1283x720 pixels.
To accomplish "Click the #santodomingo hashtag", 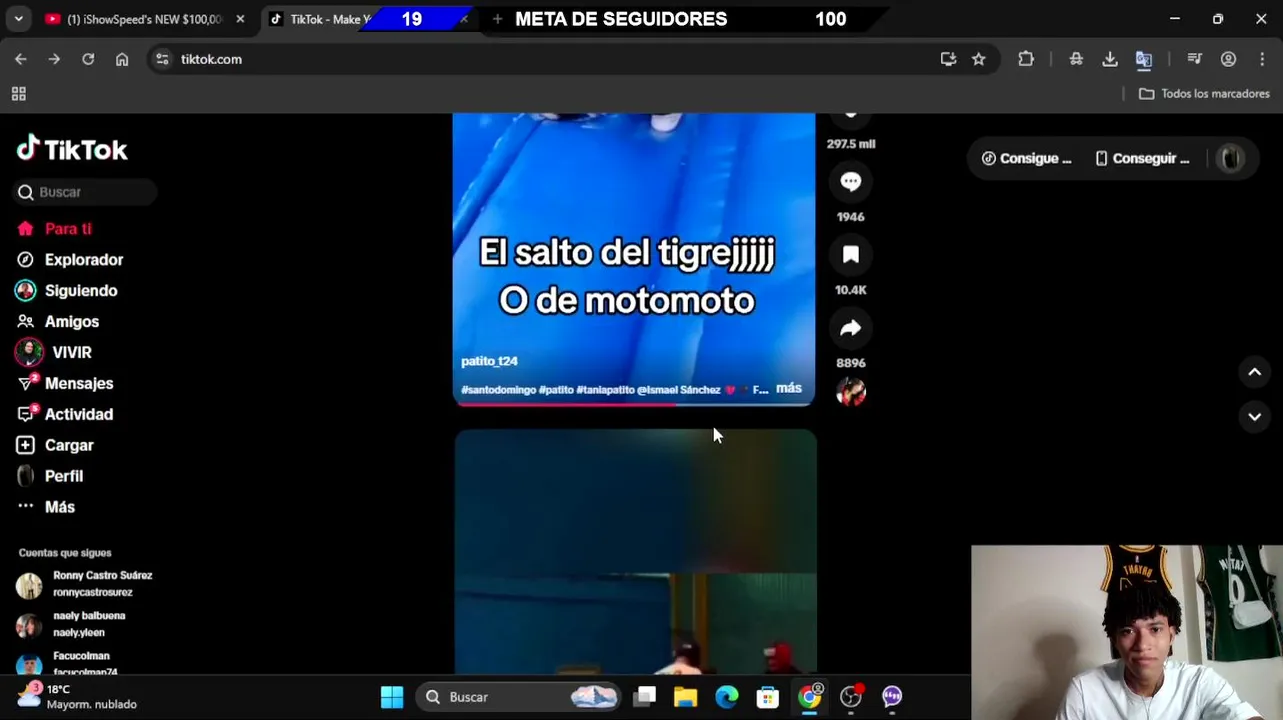I will coord(498,390).
